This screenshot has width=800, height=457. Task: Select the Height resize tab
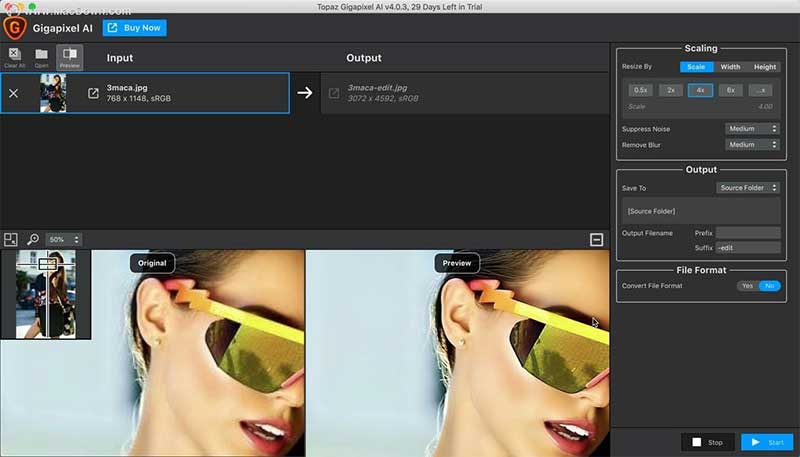coord(764,67)
